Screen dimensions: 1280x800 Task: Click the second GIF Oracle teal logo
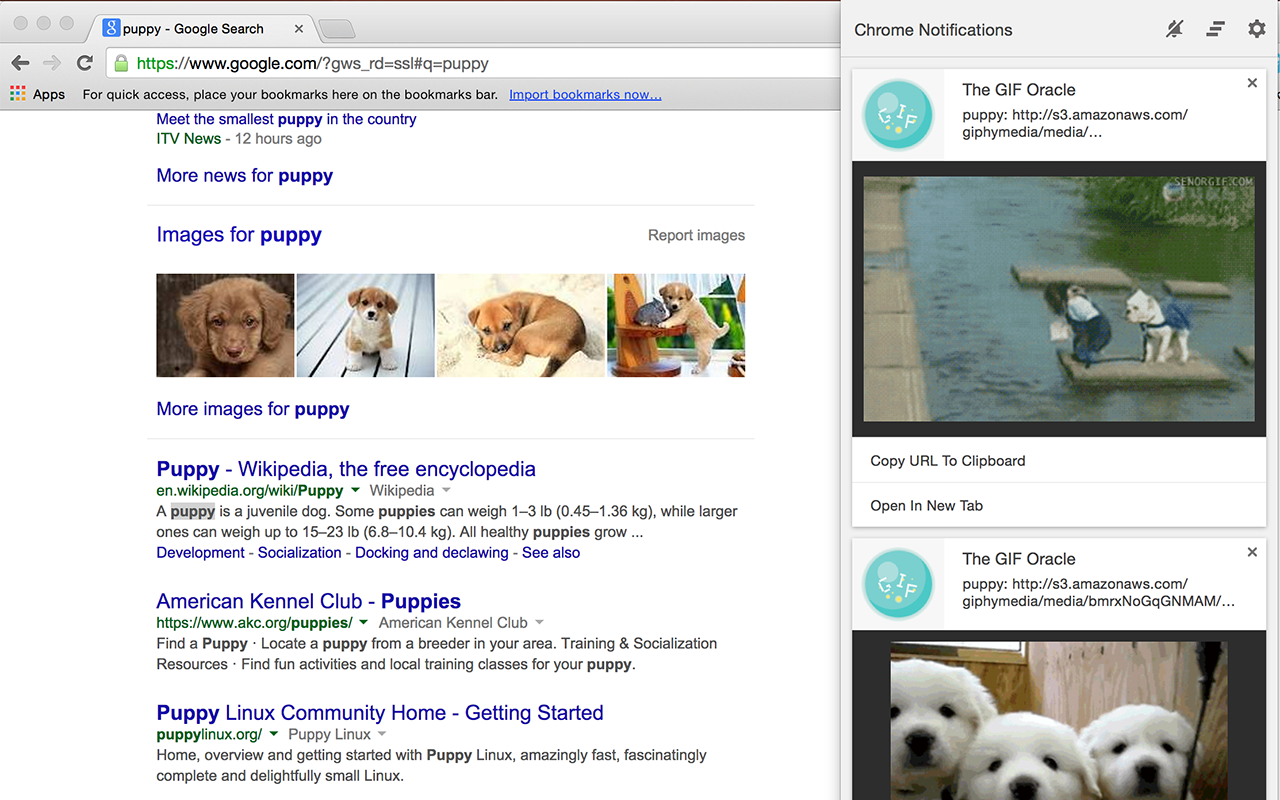[898, 584]
